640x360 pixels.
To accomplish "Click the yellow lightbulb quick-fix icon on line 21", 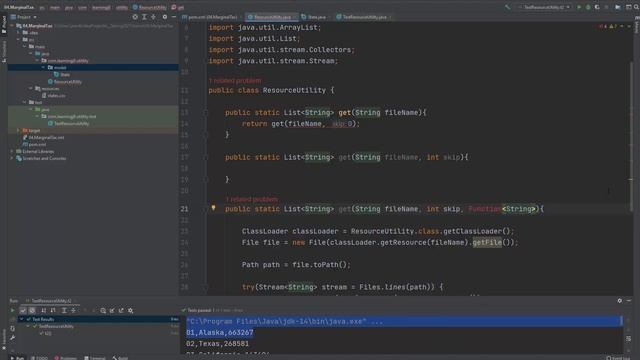I will pos(213,208).
